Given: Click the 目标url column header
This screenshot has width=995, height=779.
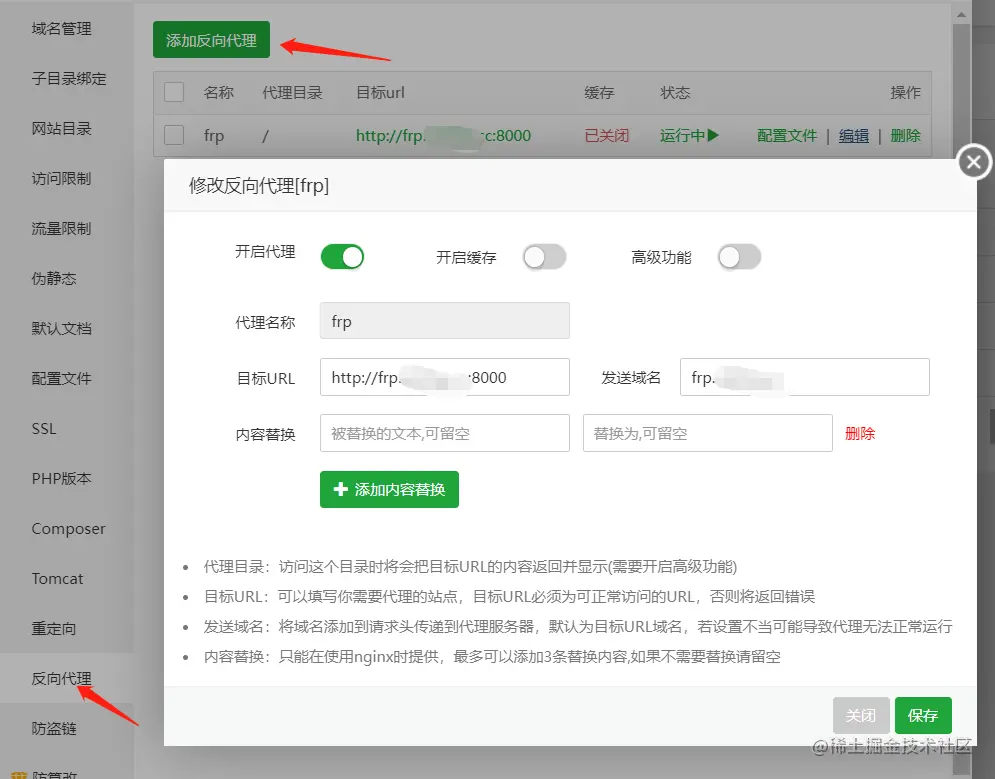Looking at the screenshot, I should [380, 93].
